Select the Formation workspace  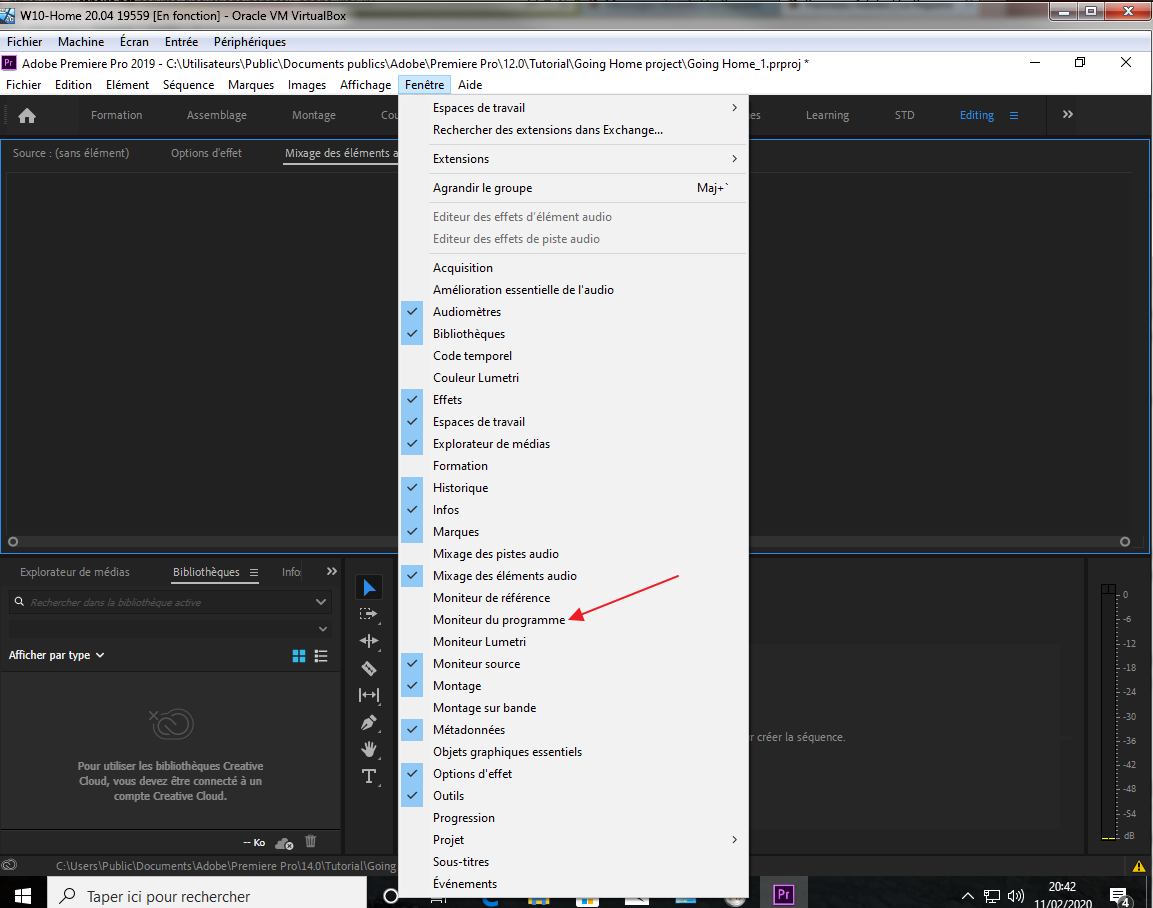pos(116,115)
